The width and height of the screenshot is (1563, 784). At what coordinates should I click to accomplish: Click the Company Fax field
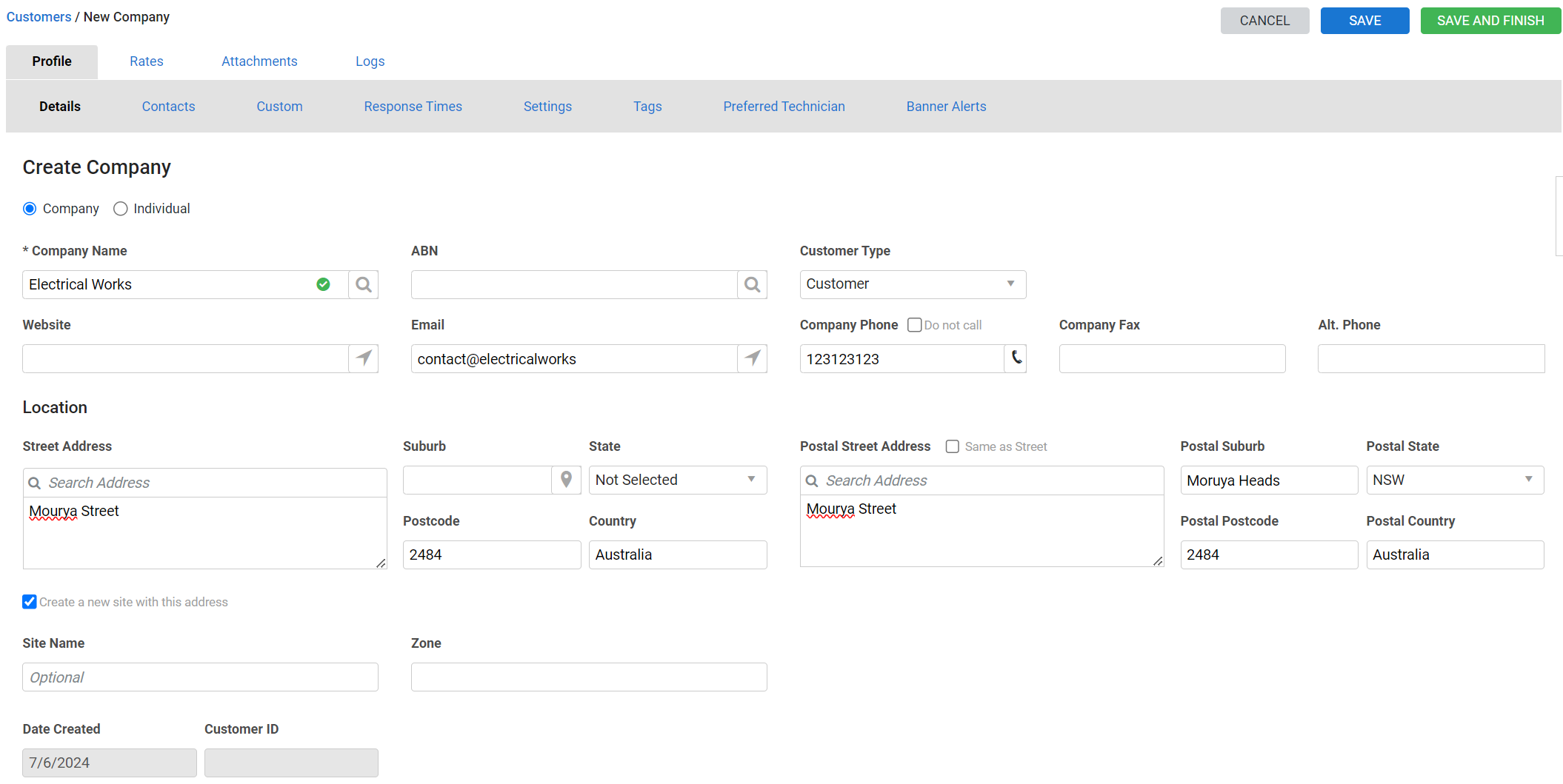1172,358
